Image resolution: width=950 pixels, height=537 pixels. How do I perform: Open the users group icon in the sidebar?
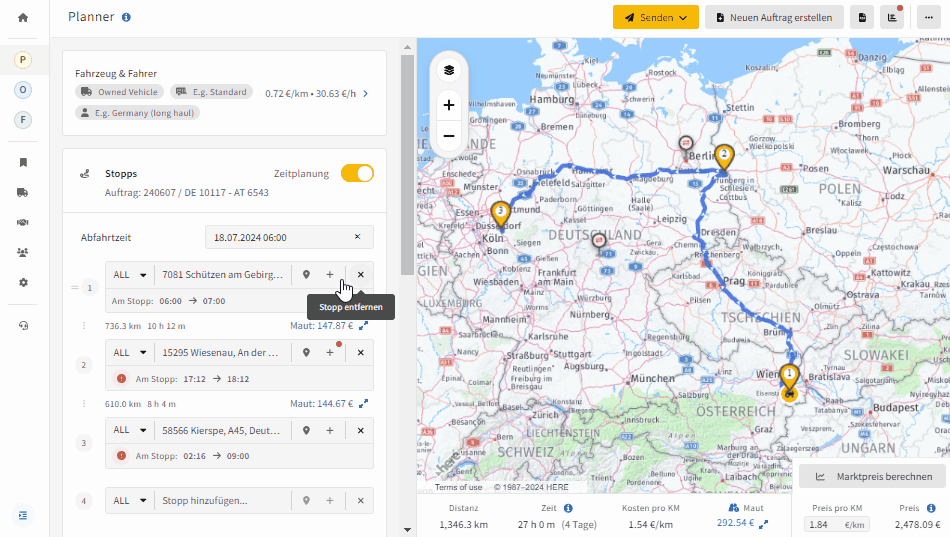23,252
